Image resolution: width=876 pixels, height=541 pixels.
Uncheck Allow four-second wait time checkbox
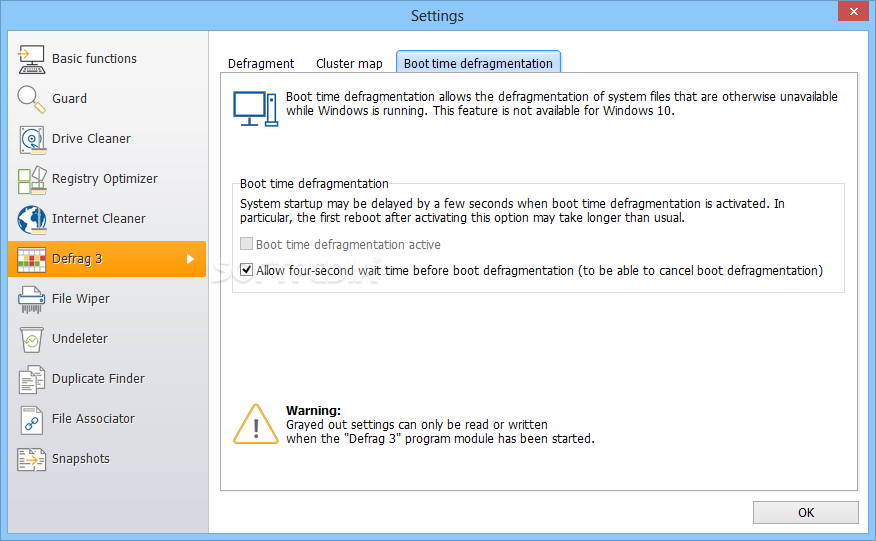[x=246, y=270]
